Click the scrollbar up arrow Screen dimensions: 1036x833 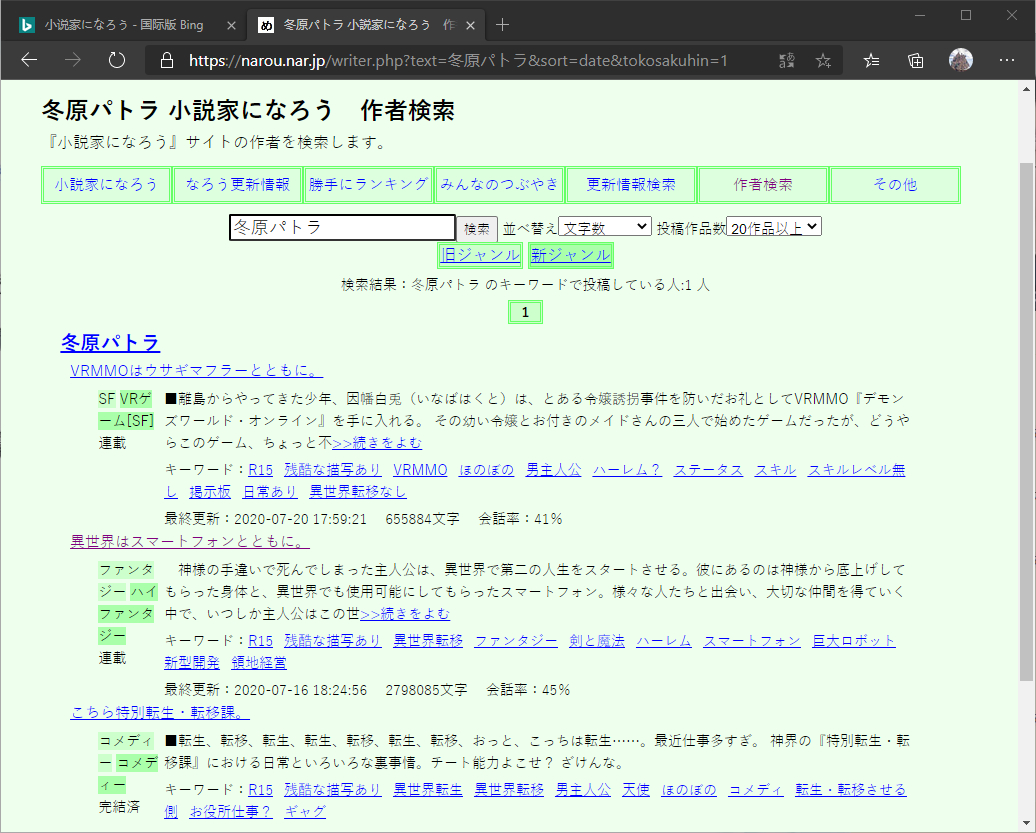point(1027,89)
